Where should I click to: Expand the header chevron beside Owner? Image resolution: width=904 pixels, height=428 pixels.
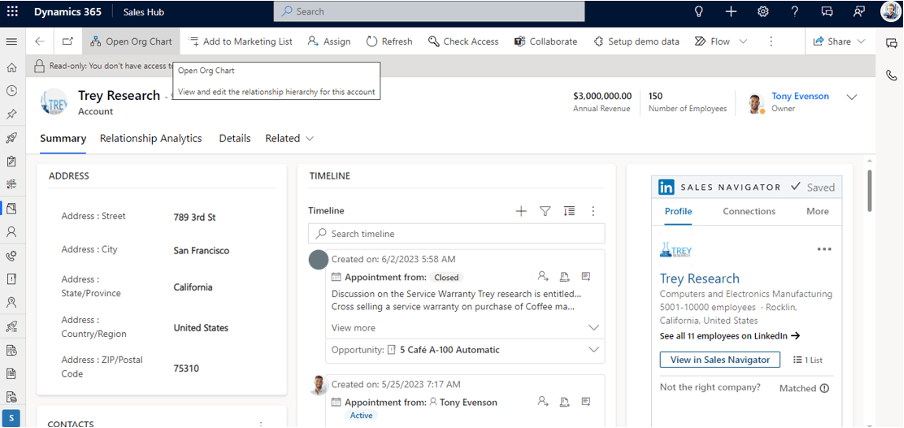click(x=852, y=97)
